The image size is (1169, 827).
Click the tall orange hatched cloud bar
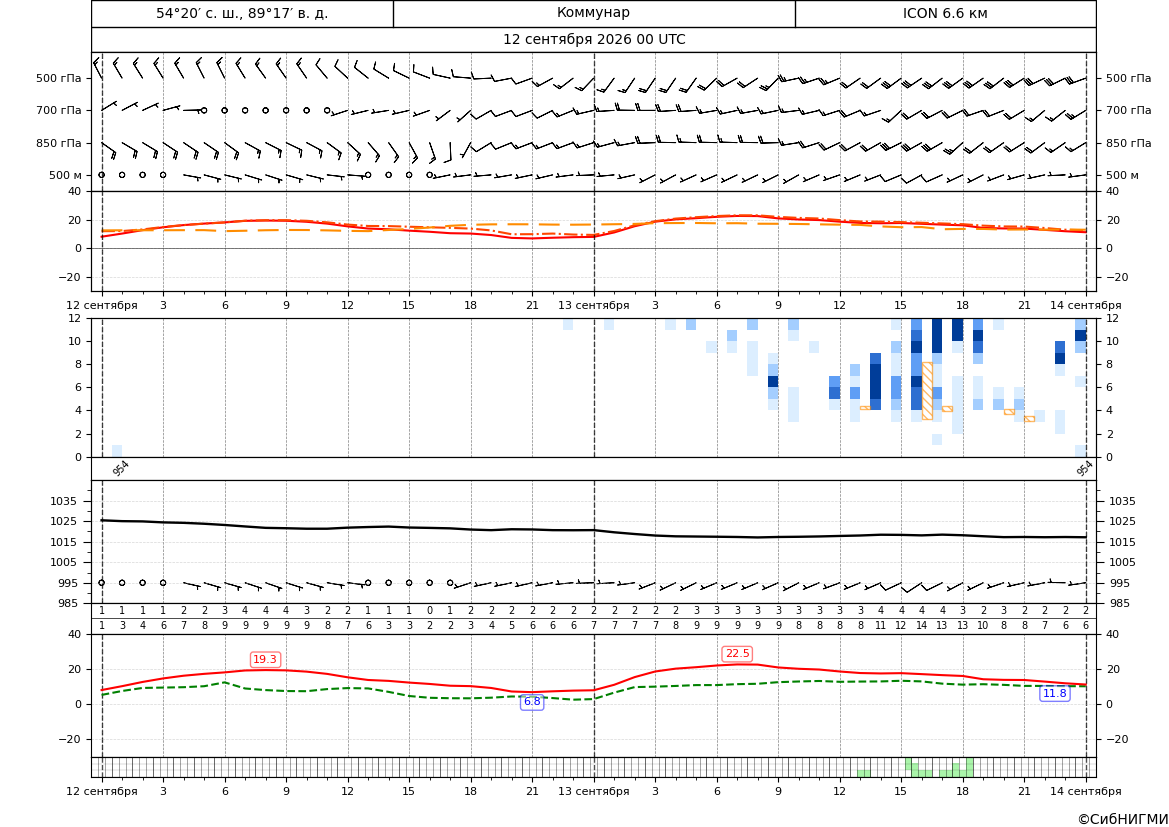click(927, 391)
